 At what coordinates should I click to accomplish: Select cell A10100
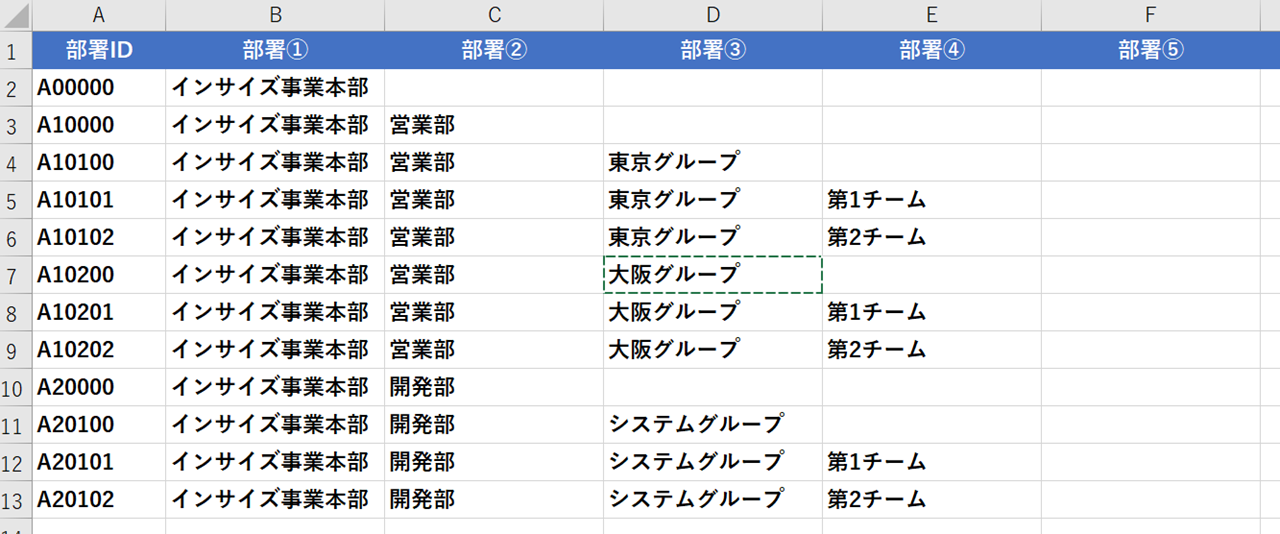[99, 162]
